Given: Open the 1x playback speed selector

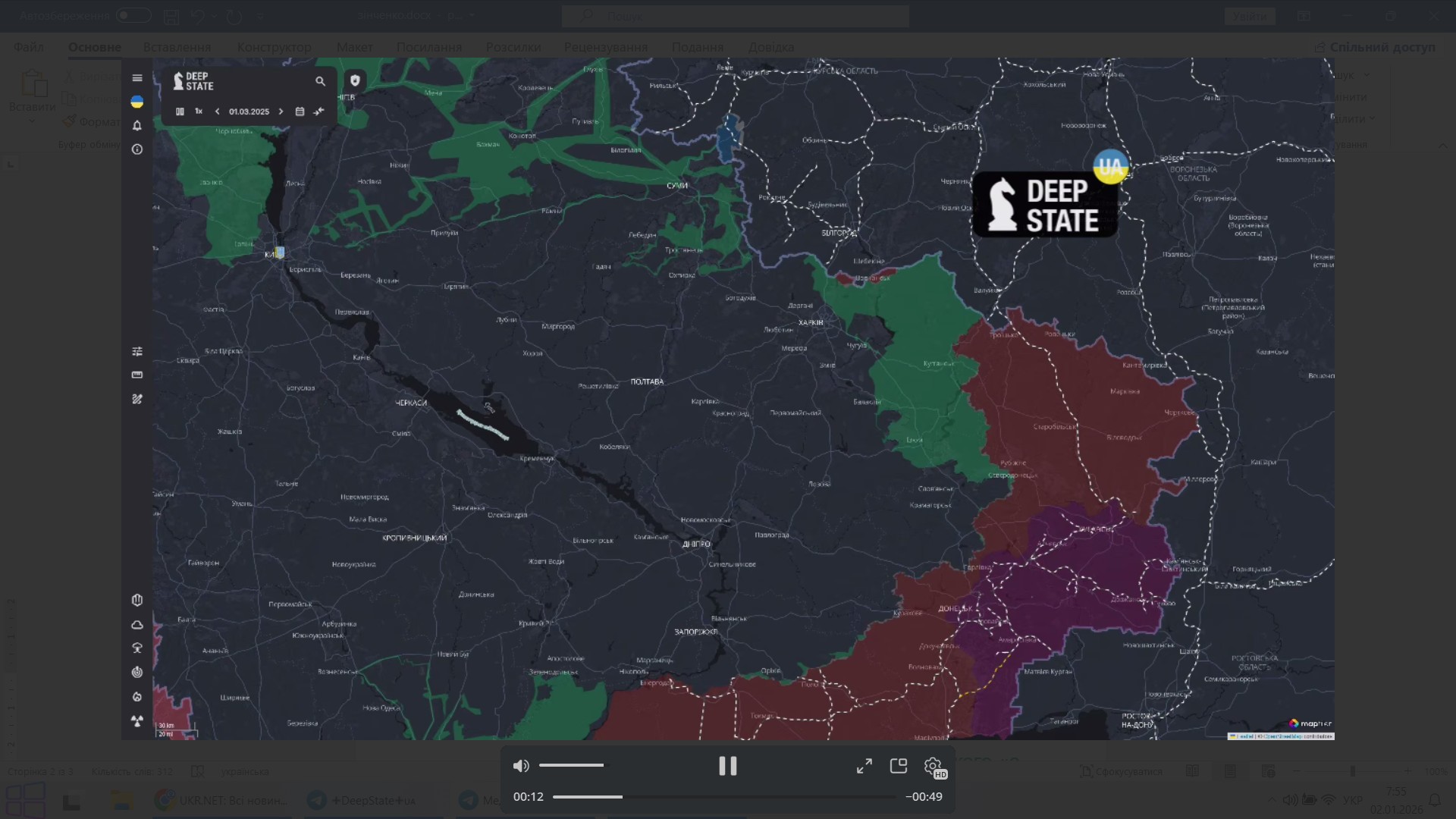Looking at the screenshot, I should (199, 111).
